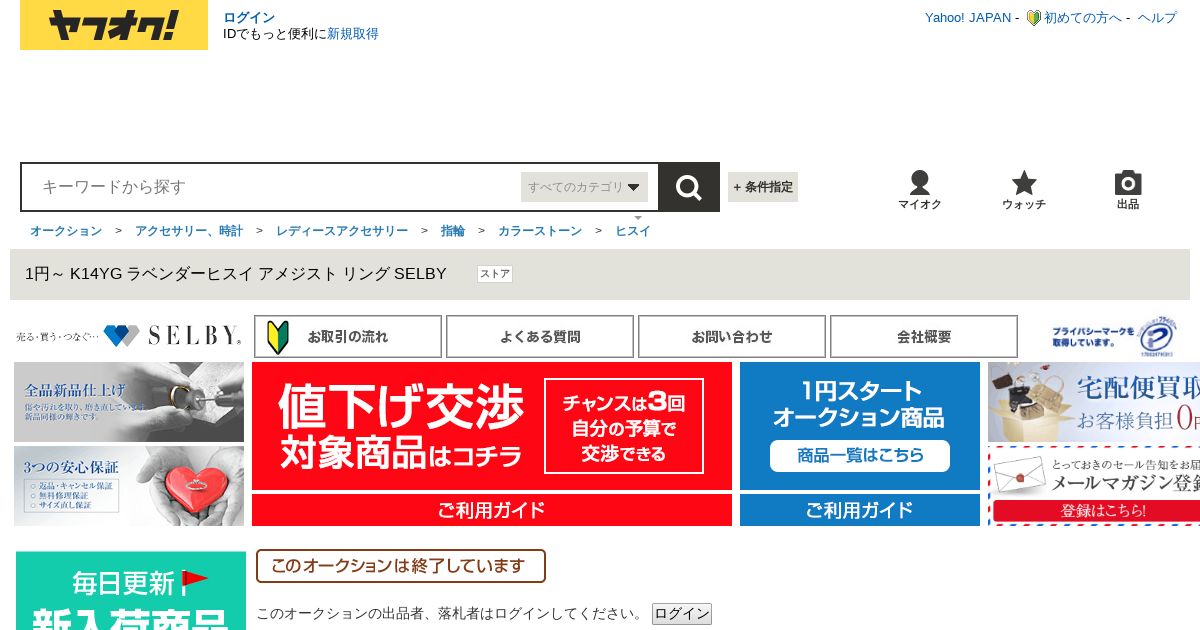
Task: Go to アクセサリー、時計 breadcrumb
Action: [x=189, y=231]
